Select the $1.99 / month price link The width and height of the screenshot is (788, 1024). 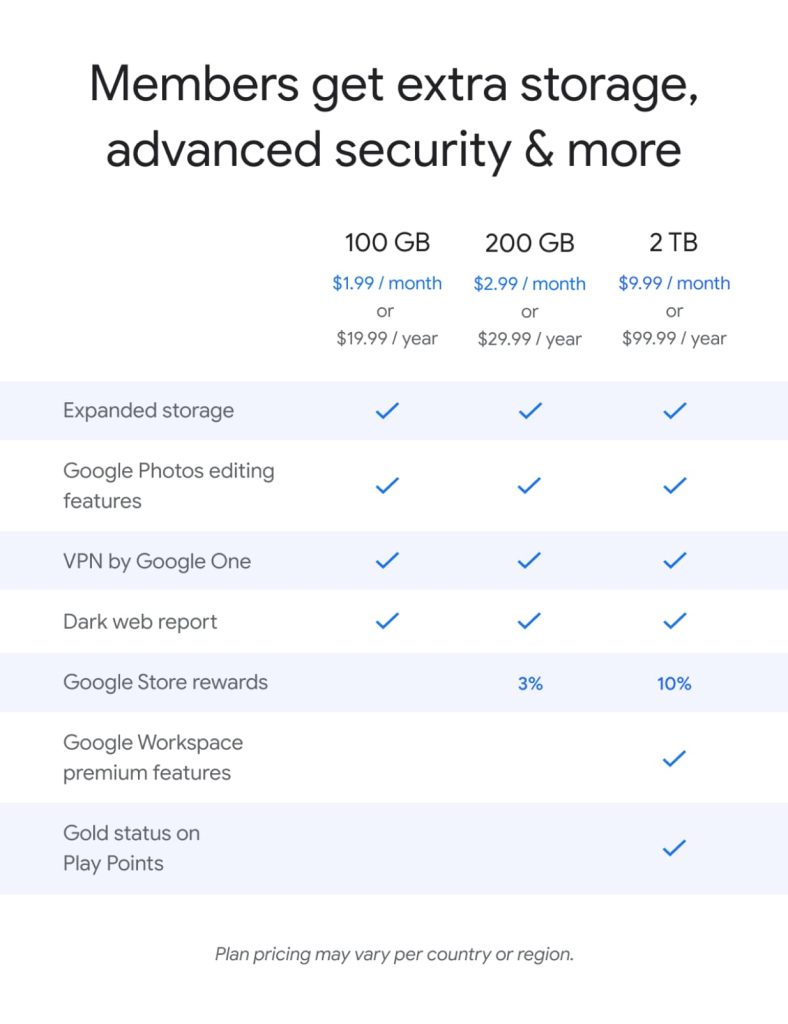click(387, 283)
